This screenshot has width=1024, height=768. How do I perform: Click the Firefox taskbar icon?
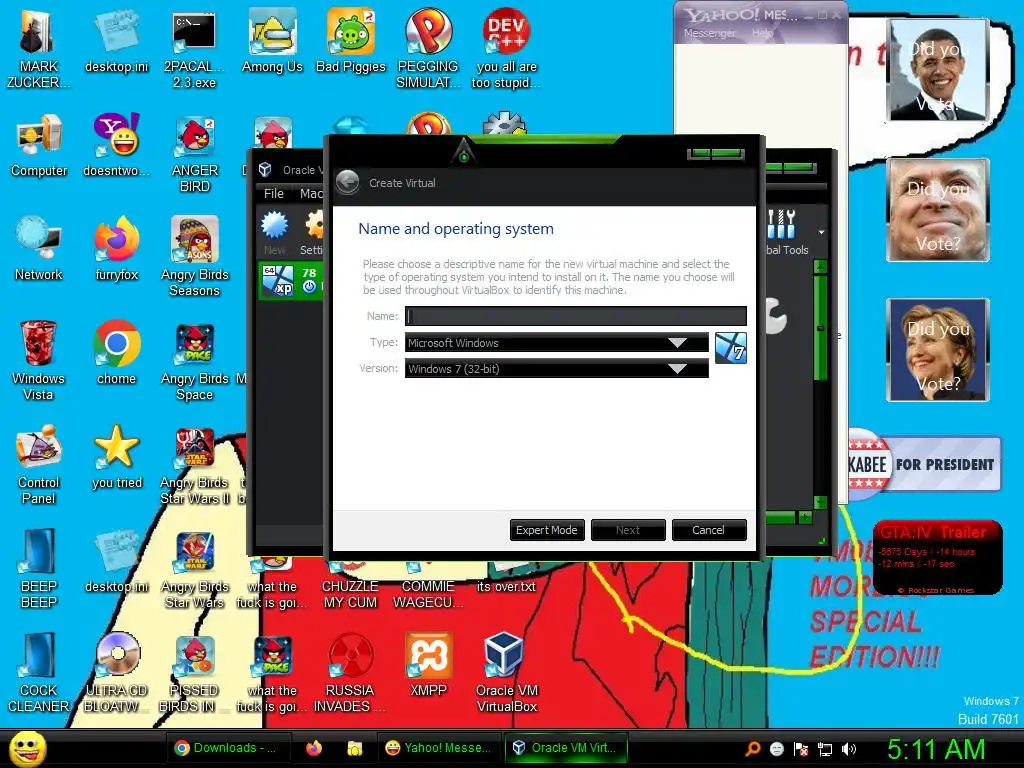[314, 748]
